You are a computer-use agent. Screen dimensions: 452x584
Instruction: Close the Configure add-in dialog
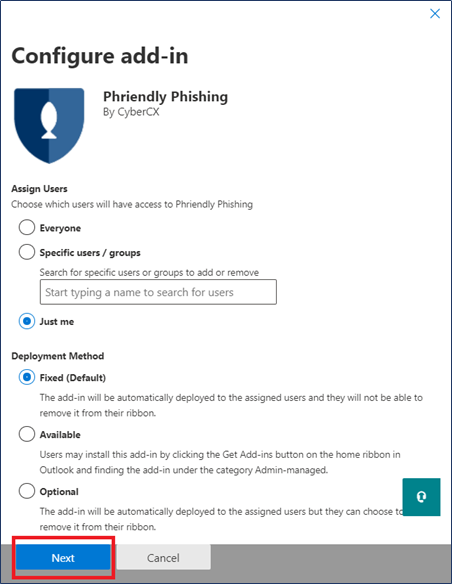(x=435, y=14)
